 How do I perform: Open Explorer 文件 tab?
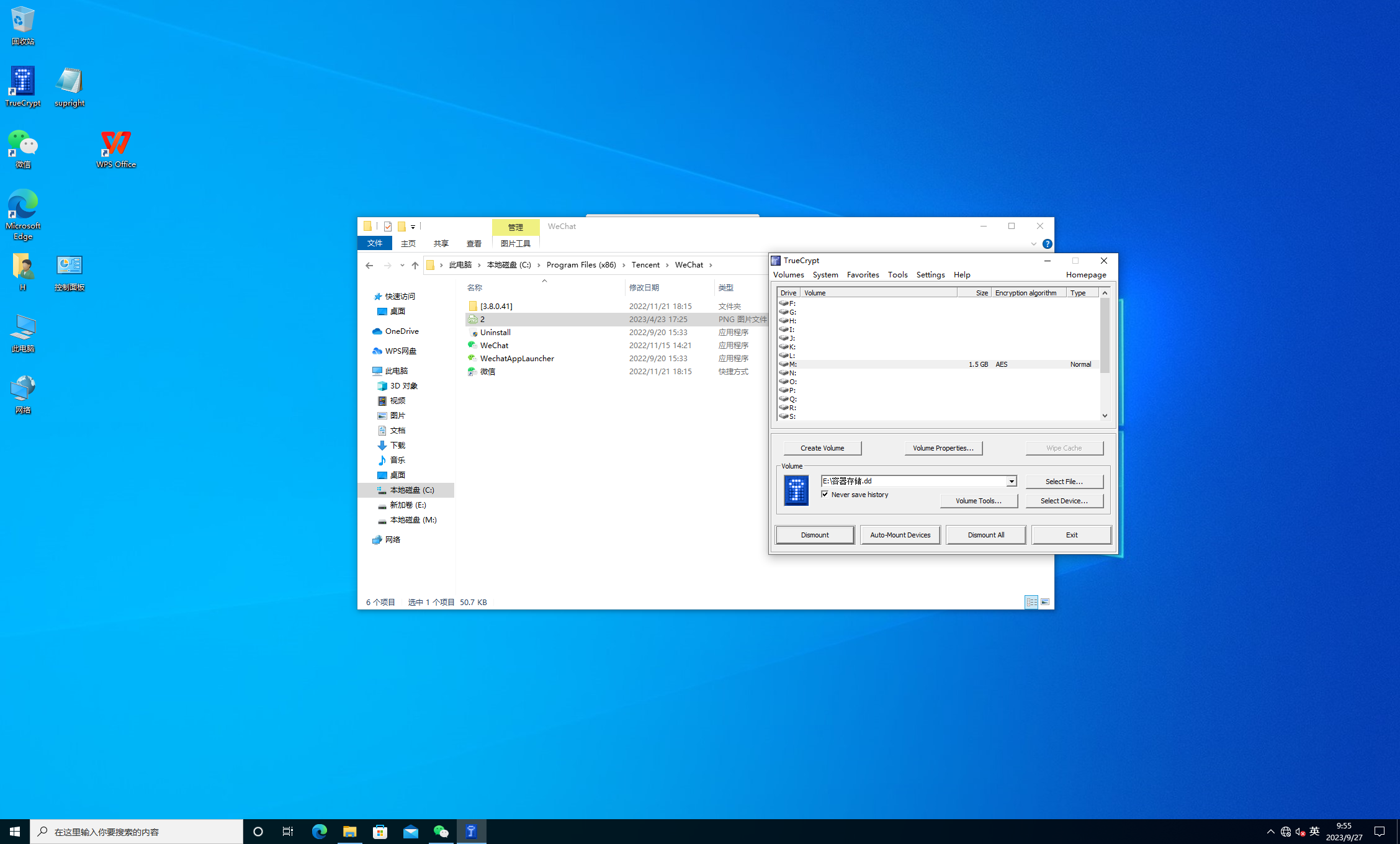375,243
